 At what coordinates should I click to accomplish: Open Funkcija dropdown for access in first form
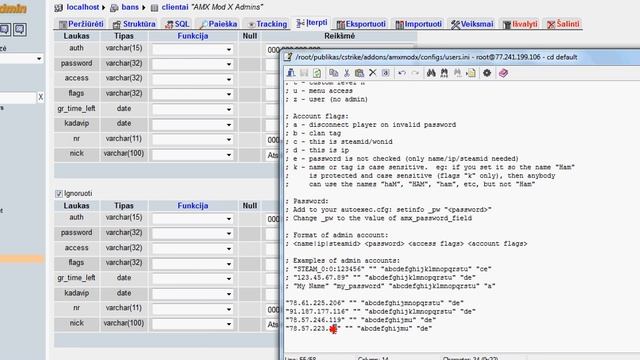193,79
